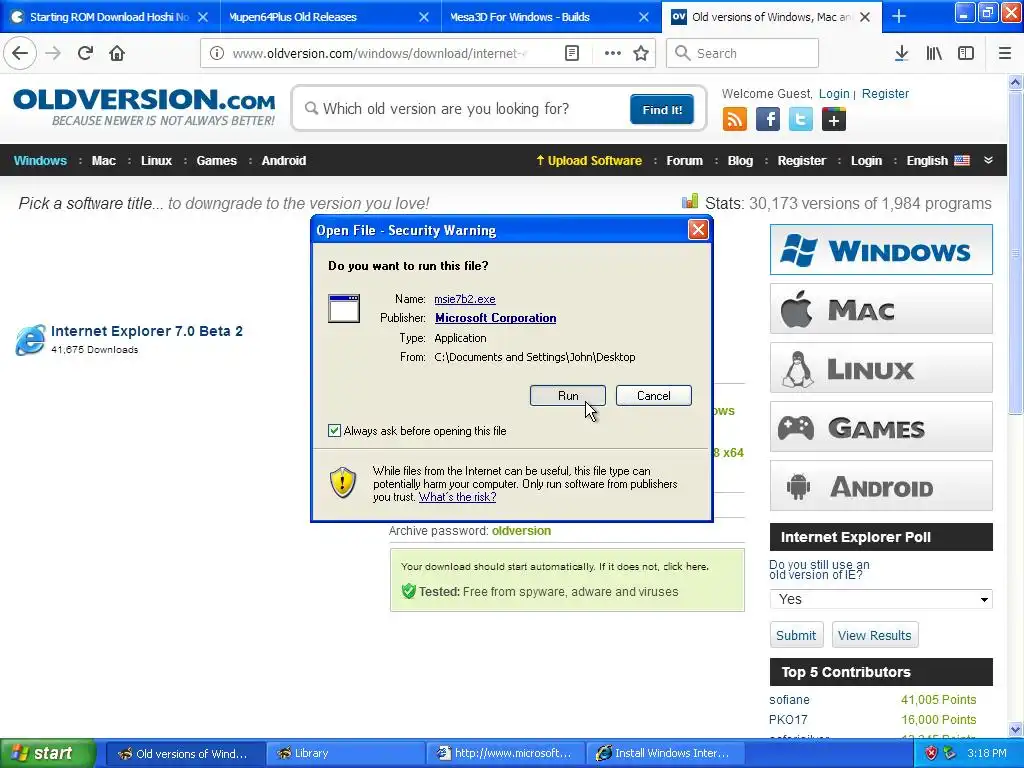Click the Internet Explorer logo icon
The image size is (1024, 768).
point(30,340)
